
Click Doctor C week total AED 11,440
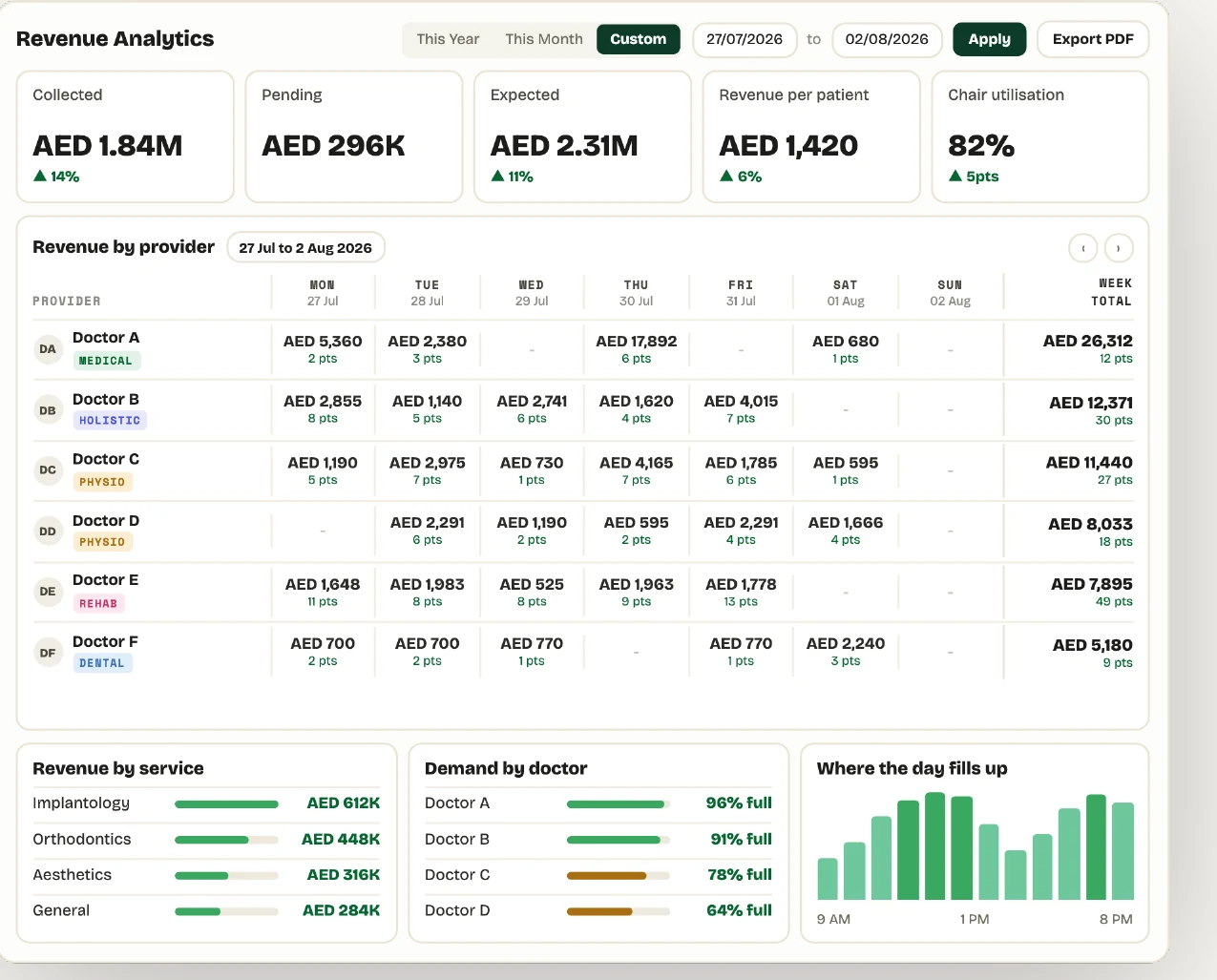coord(1089,470)
